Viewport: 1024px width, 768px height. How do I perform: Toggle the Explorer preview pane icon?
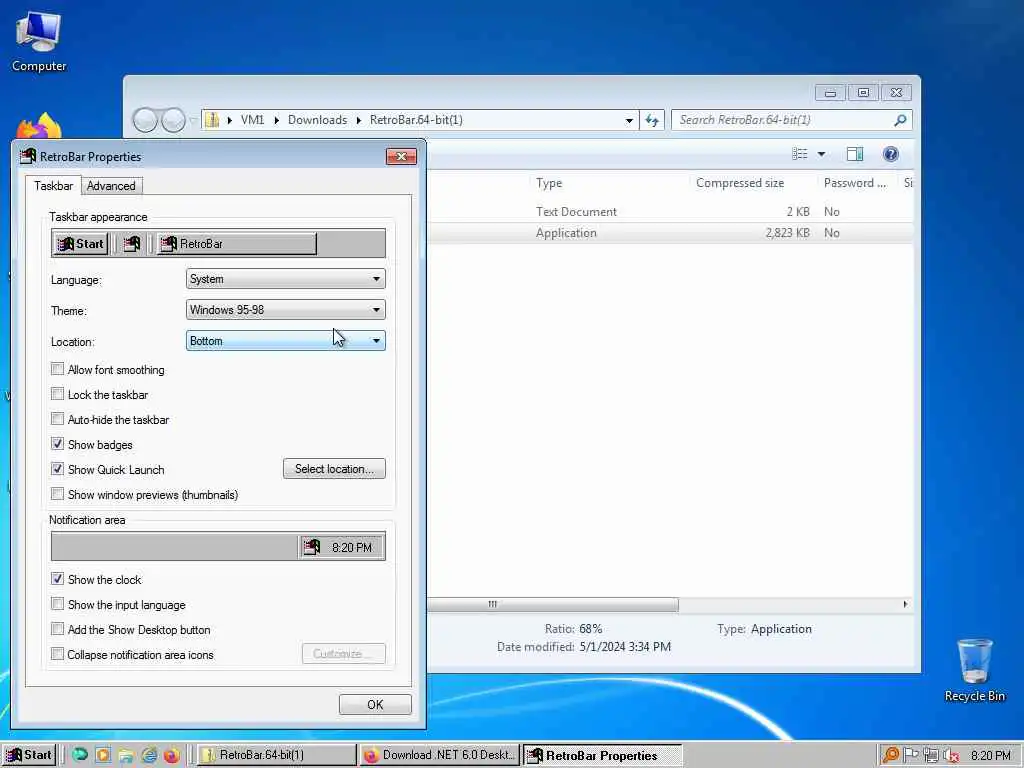pyautogui.click(x=855, y=154)
